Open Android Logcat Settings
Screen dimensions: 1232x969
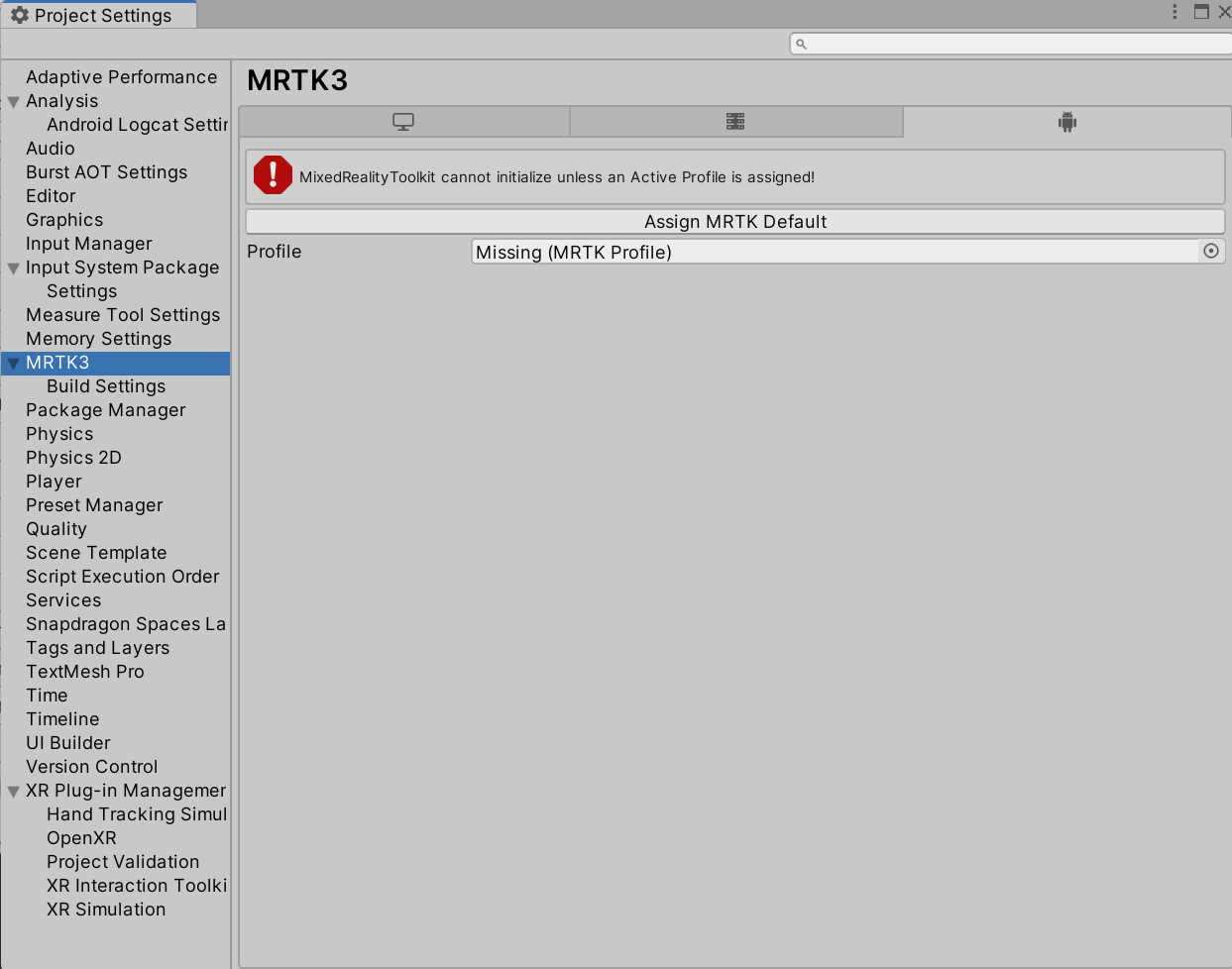pyautogui.click(x=137, y=125)
